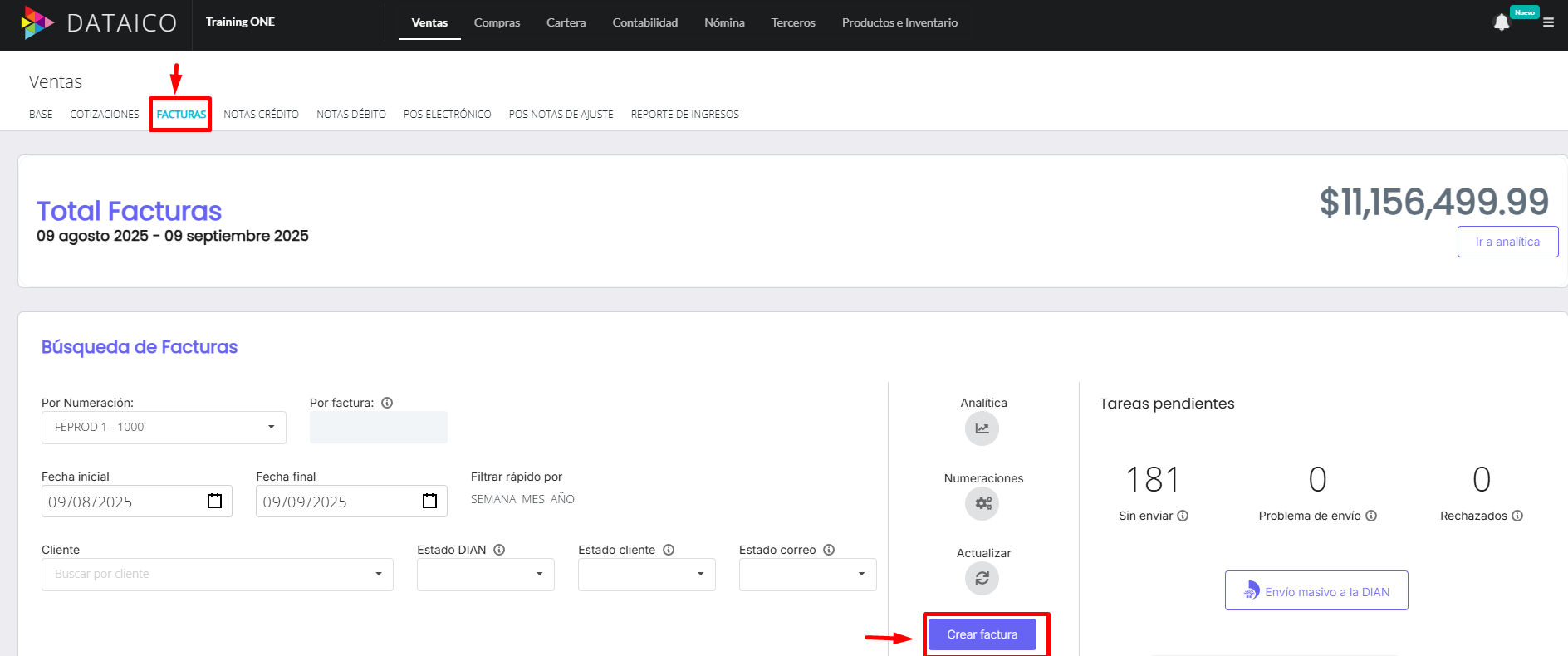Expand the Por Numeración dropdown

pos(164,428)
